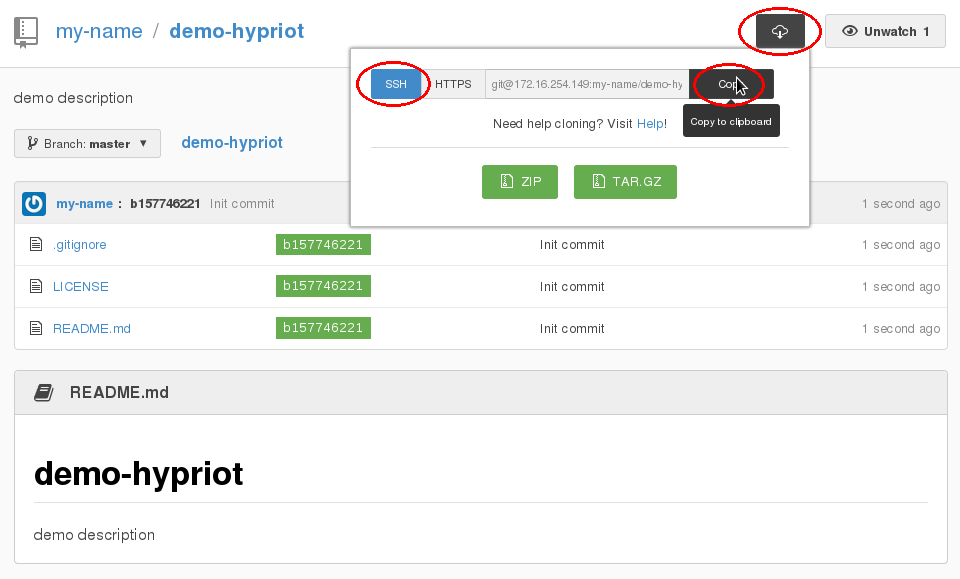The width and height of the screenshot is (960, 579).
Task: Click the branch icon in the Branch selector
Action: (32, 143)
